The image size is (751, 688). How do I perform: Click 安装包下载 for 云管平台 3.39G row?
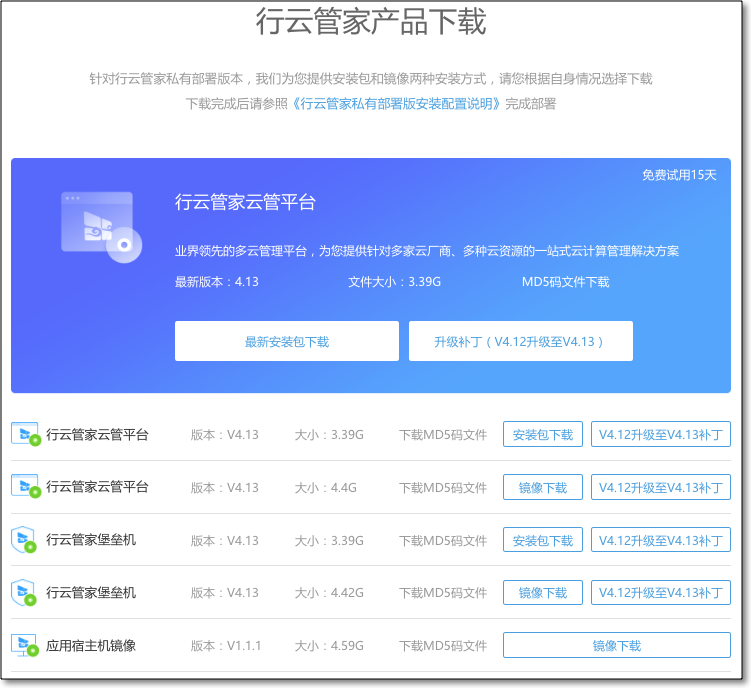[543, 435]
